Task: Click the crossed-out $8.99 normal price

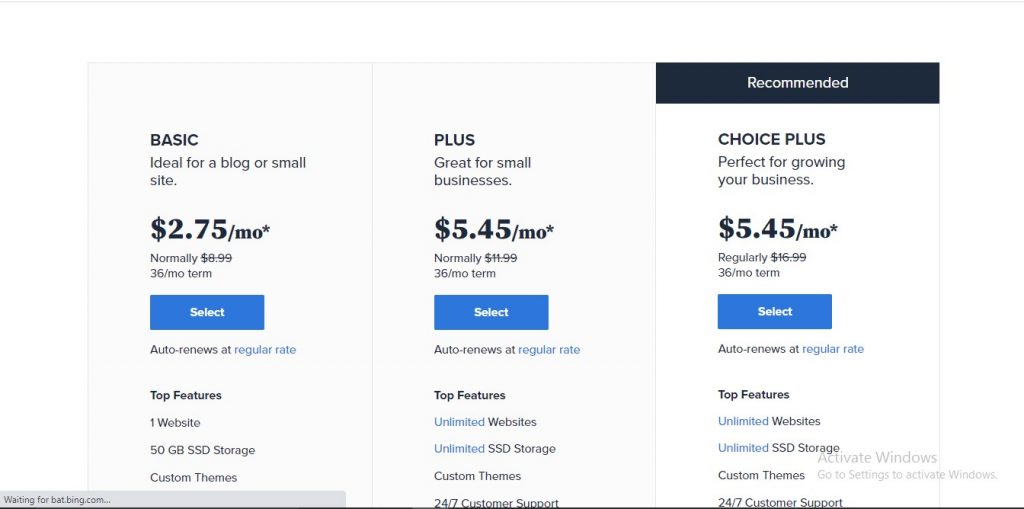Action: coord(216,258)
